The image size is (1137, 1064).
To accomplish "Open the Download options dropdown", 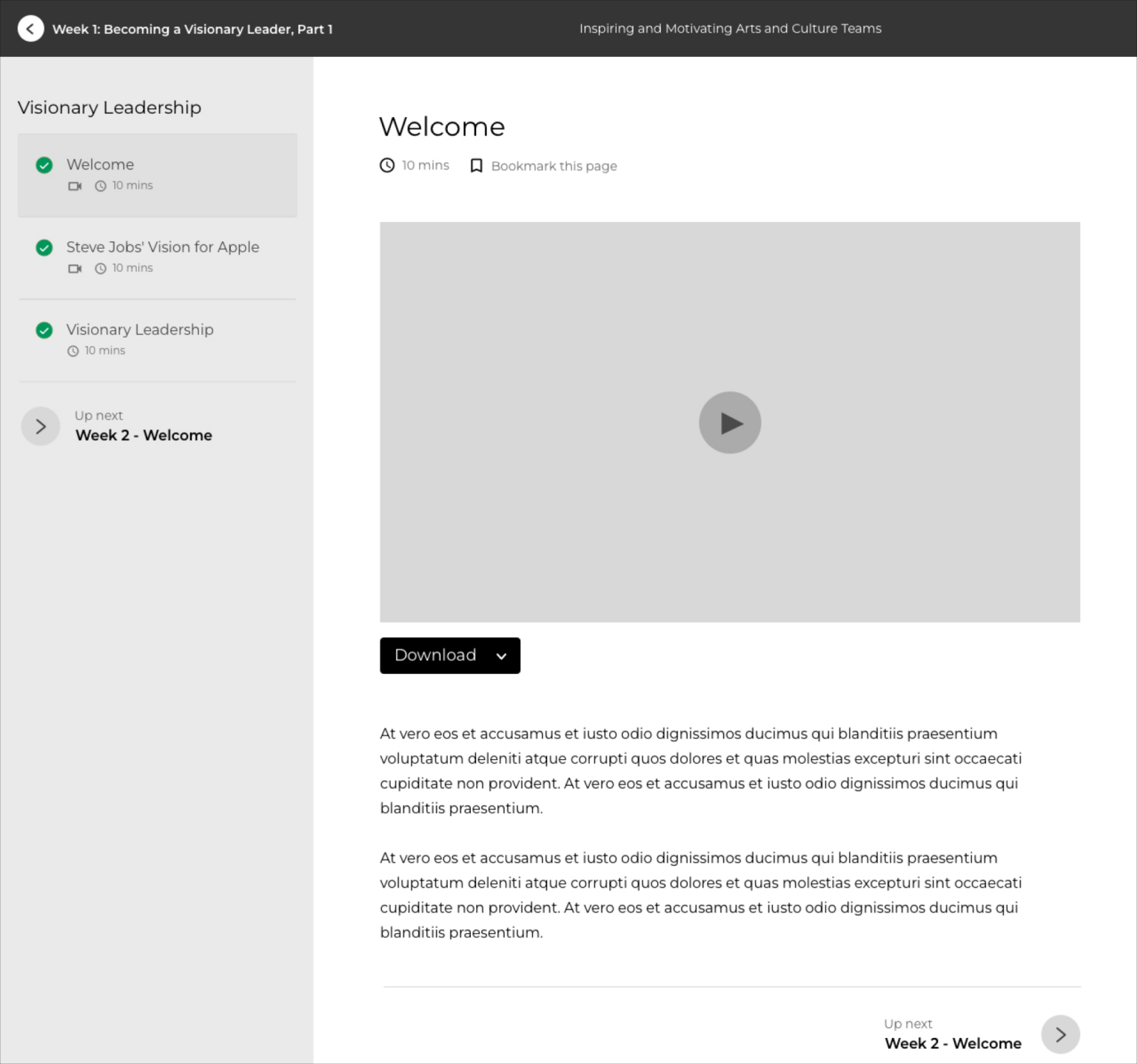I will point(501,656).
